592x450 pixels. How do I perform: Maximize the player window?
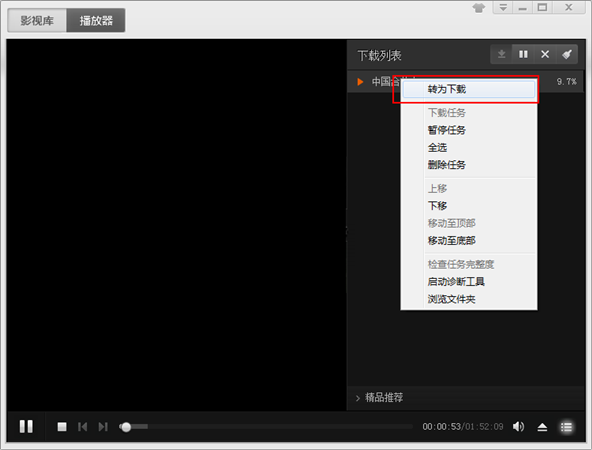pos(543,8)
